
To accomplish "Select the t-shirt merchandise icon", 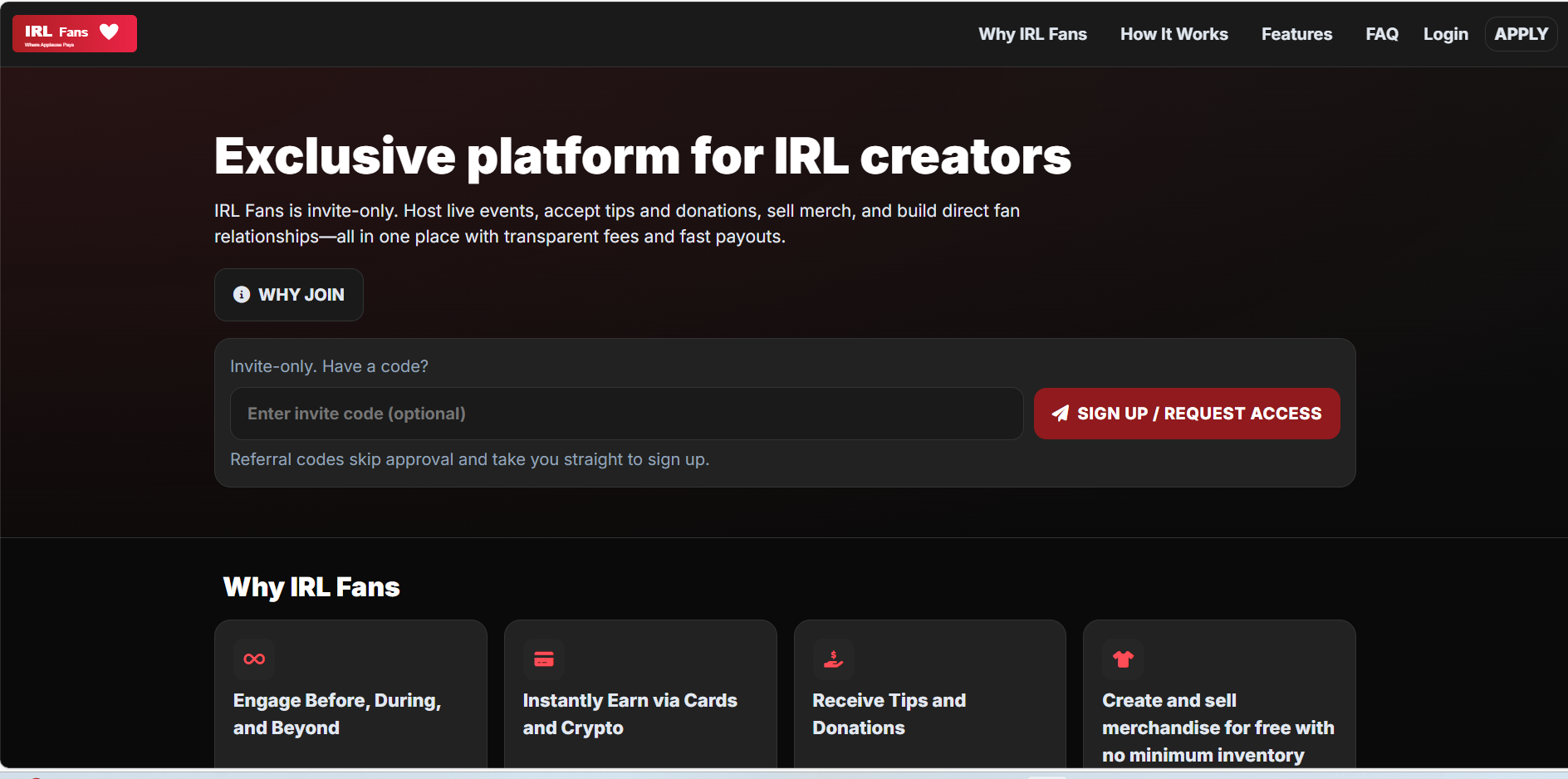I will [1123, 659].
